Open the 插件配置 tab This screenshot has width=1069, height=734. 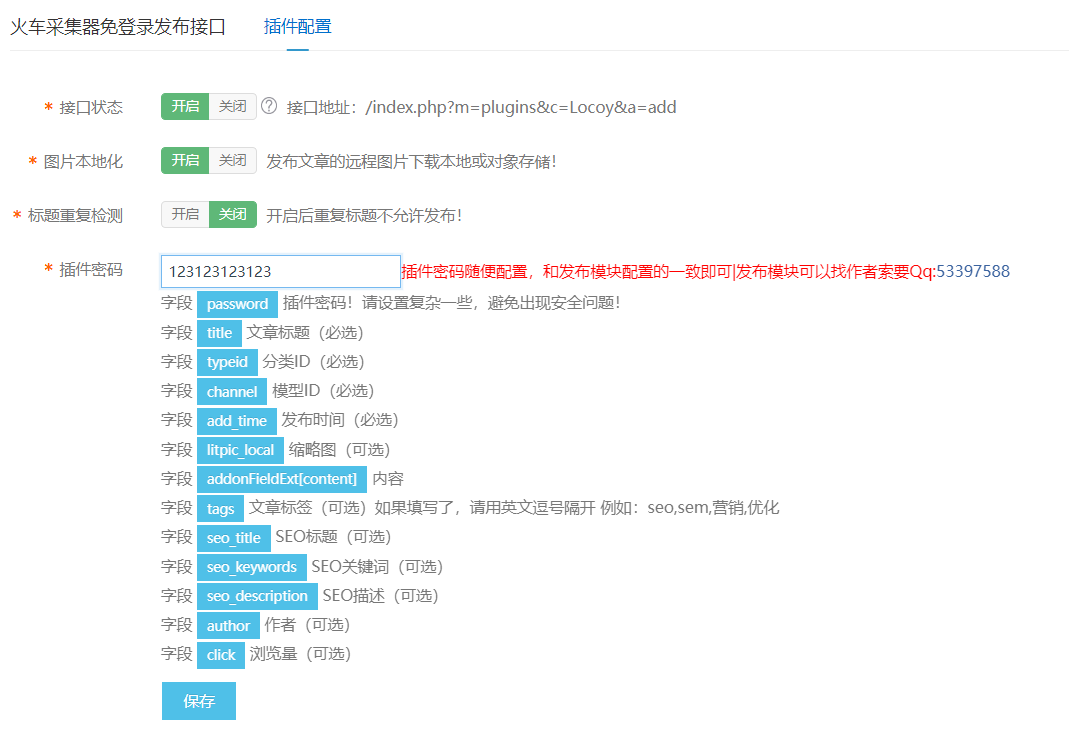click(298, 27)
